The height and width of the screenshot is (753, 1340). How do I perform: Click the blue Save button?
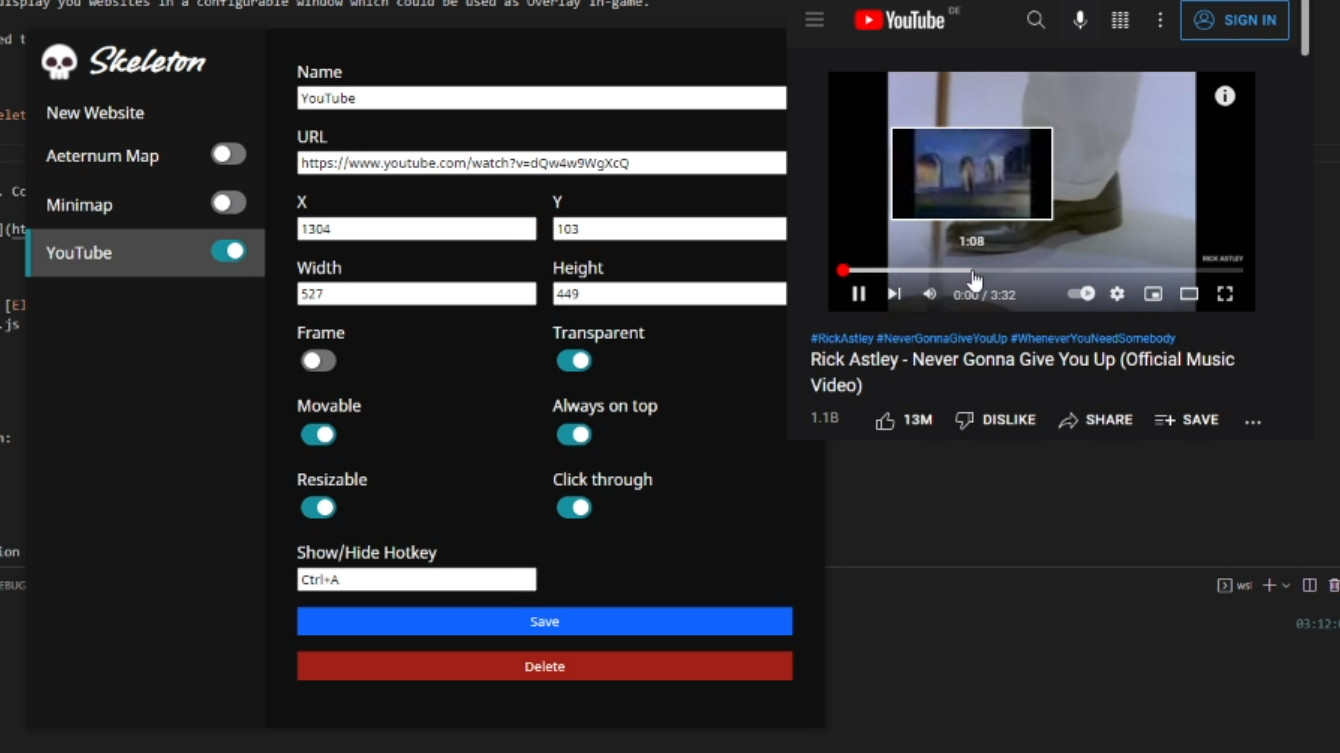point(544,621)
